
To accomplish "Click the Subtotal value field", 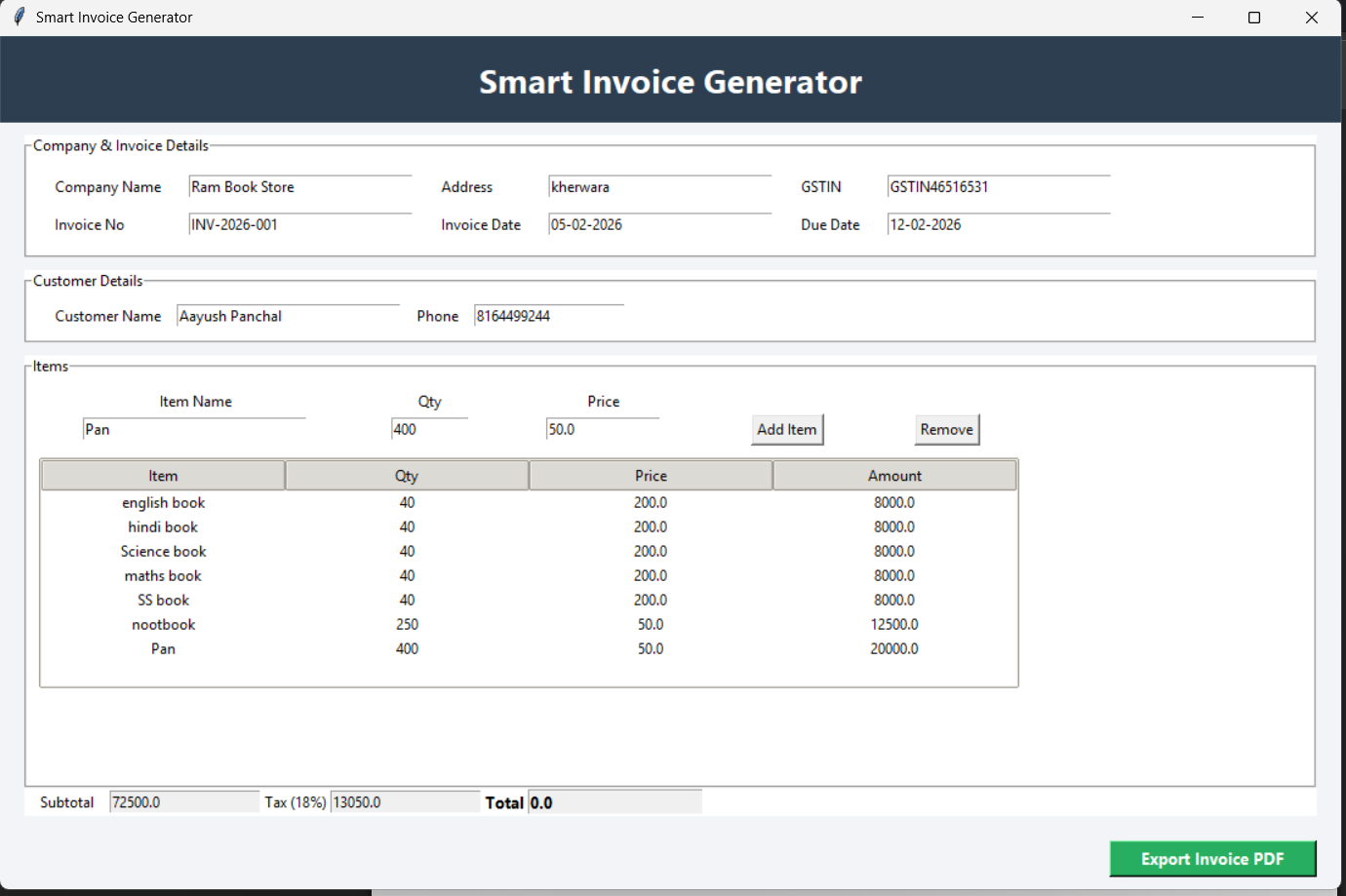I will (x=183, y=802).
